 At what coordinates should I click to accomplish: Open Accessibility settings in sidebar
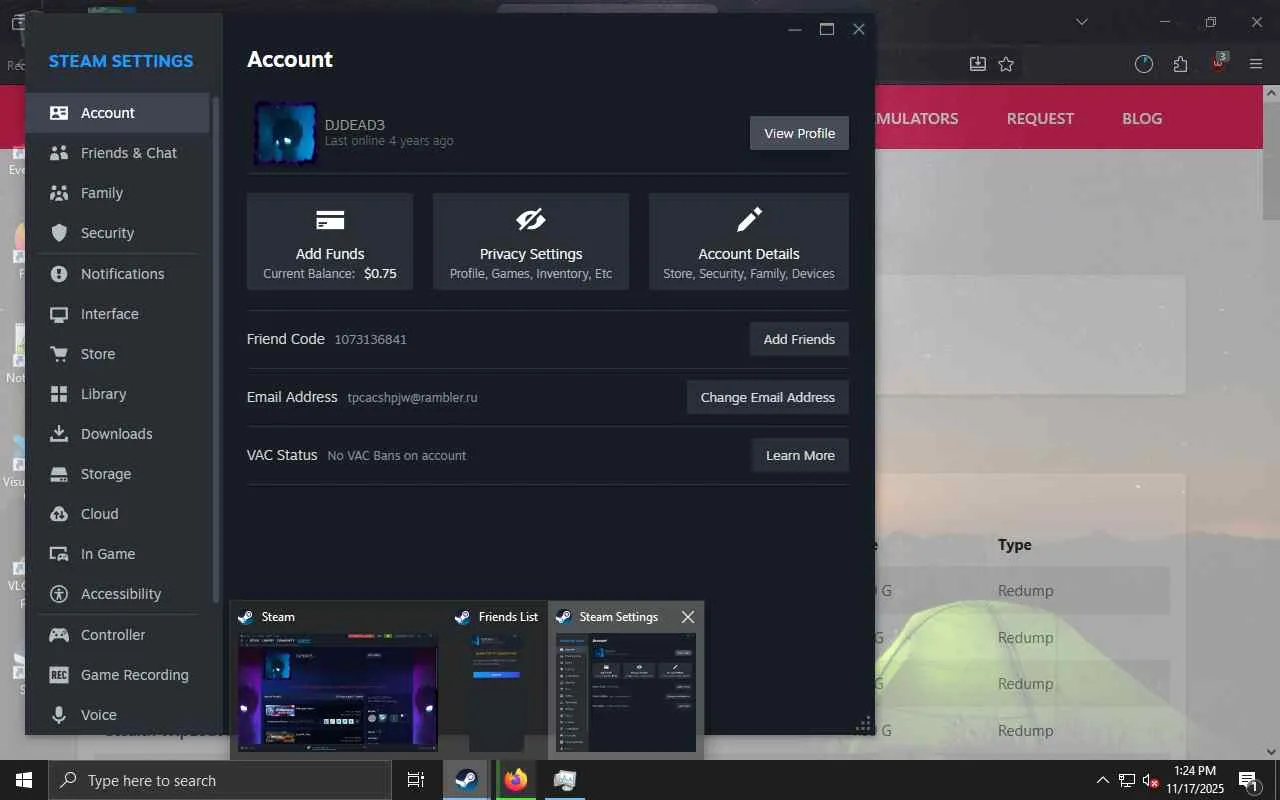(x=118, y=594)
